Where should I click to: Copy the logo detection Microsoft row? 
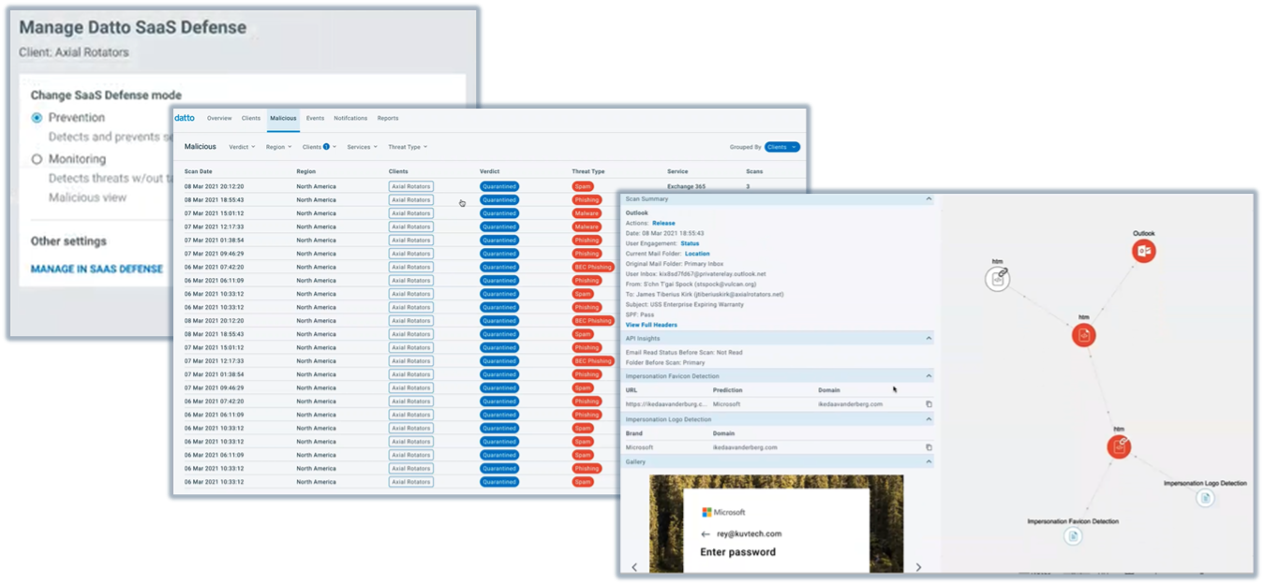click(x=928, y=447)
